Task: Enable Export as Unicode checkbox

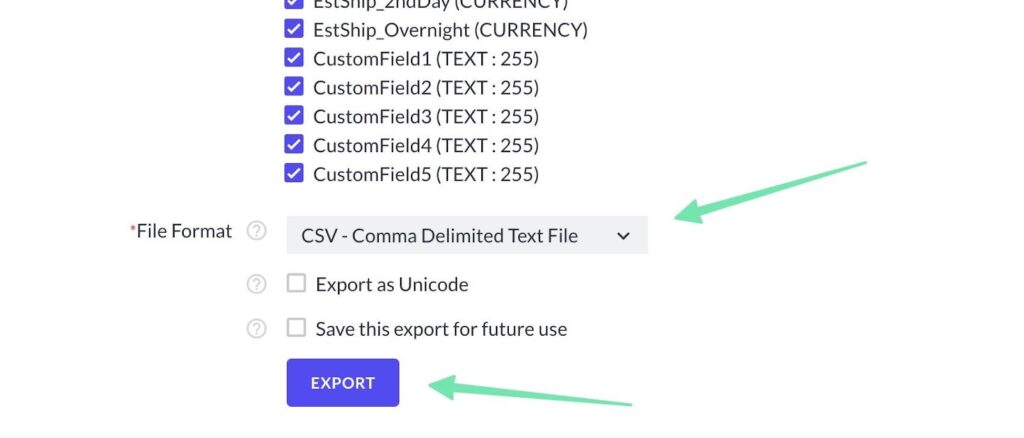Action: click(x=296, y=284)
